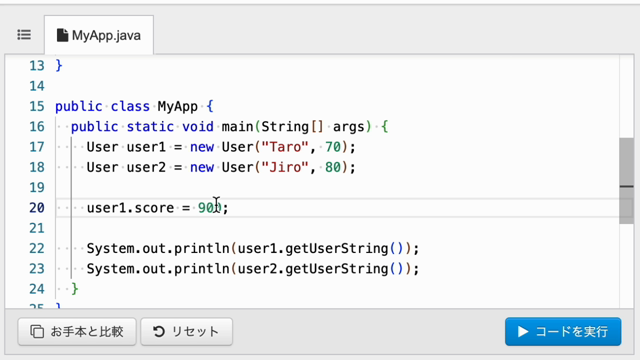The image size is (640, 360).
Task: Open the file list hamburger icon
Action: click(x=24, y=35)
